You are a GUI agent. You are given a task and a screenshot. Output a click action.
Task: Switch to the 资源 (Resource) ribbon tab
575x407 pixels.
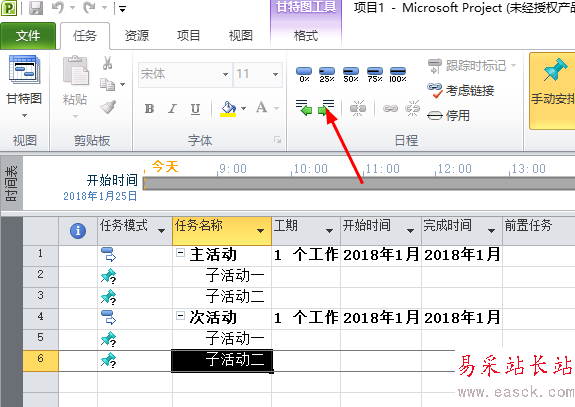click(137, 36)
